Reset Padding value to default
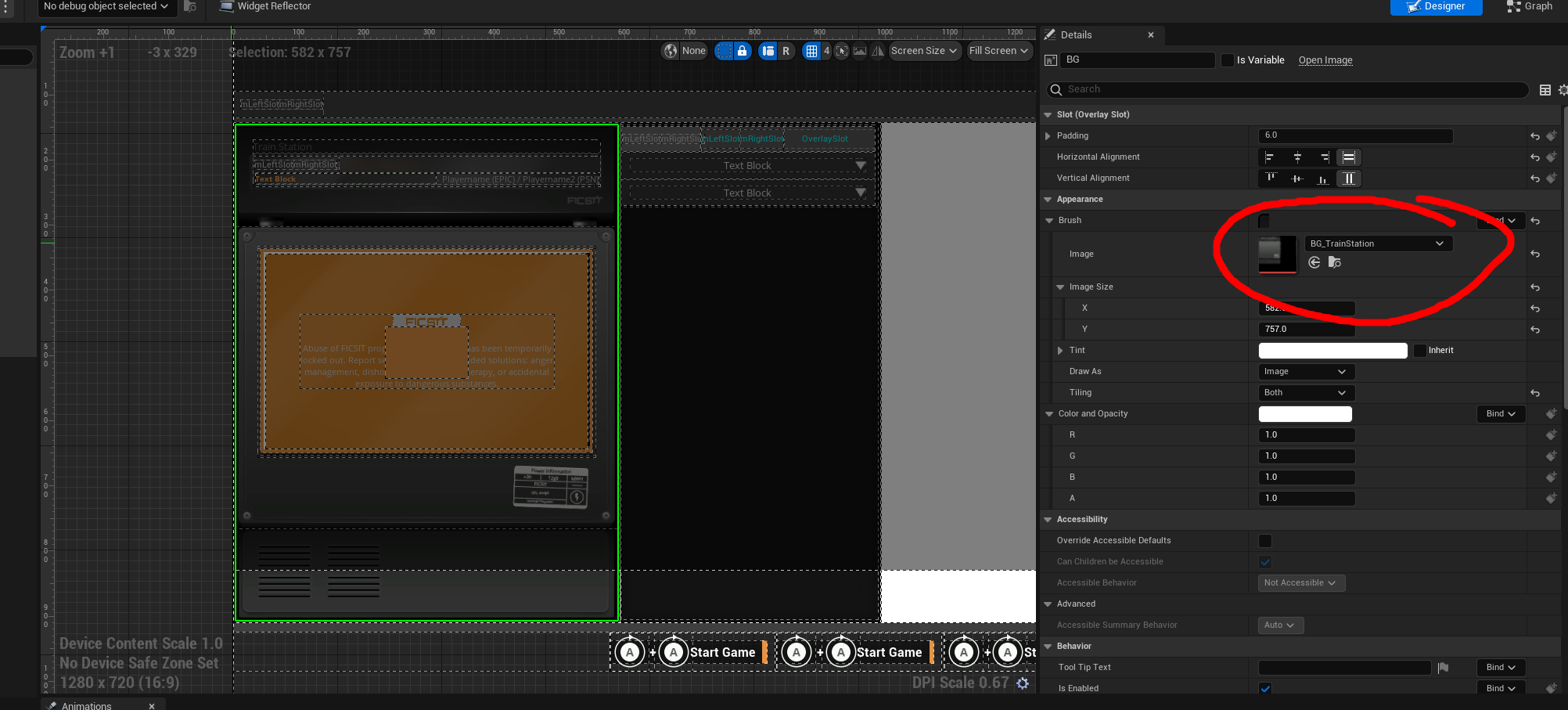Image resolution: width=1568 pixels, height=710 pixels. tap(1535, 136)
